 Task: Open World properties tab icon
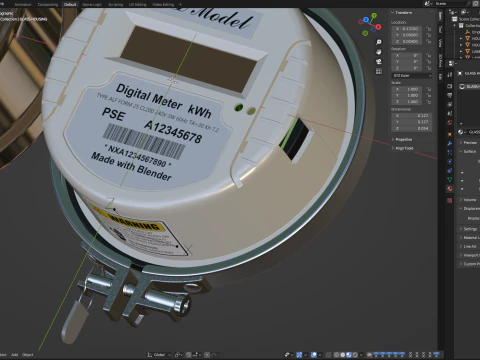point(450,122)
